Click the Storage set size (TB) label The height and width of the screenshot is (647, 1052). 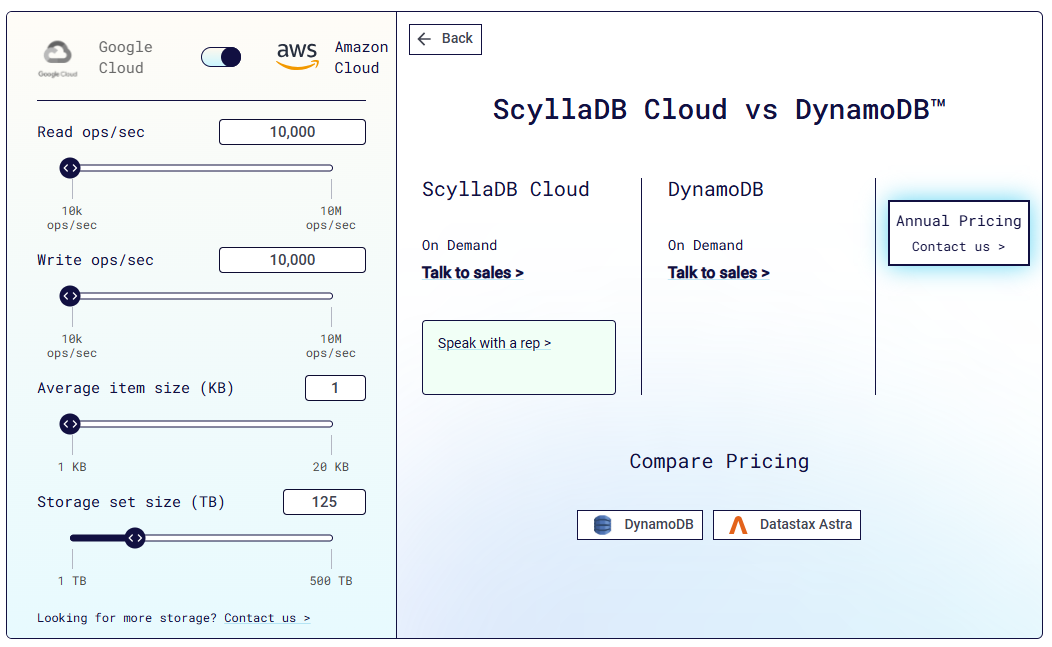coord(131,502)
